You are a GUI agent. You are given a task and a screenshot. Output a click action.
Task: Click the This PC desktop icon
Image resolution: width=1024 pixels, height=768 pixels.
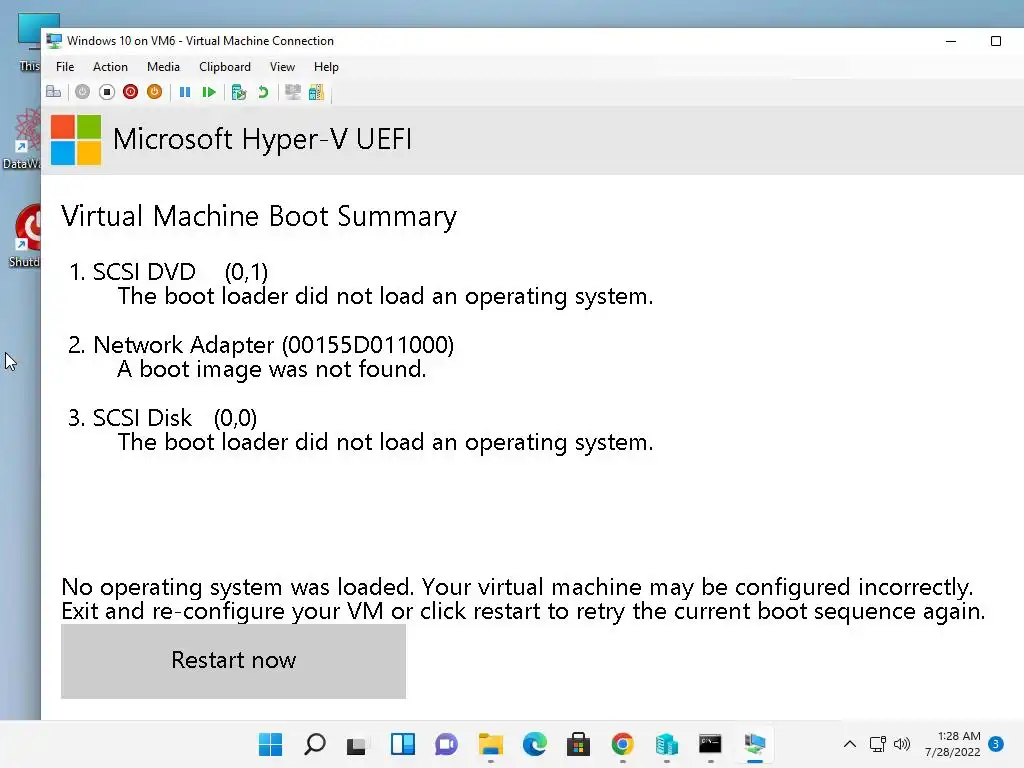(30, 43)
